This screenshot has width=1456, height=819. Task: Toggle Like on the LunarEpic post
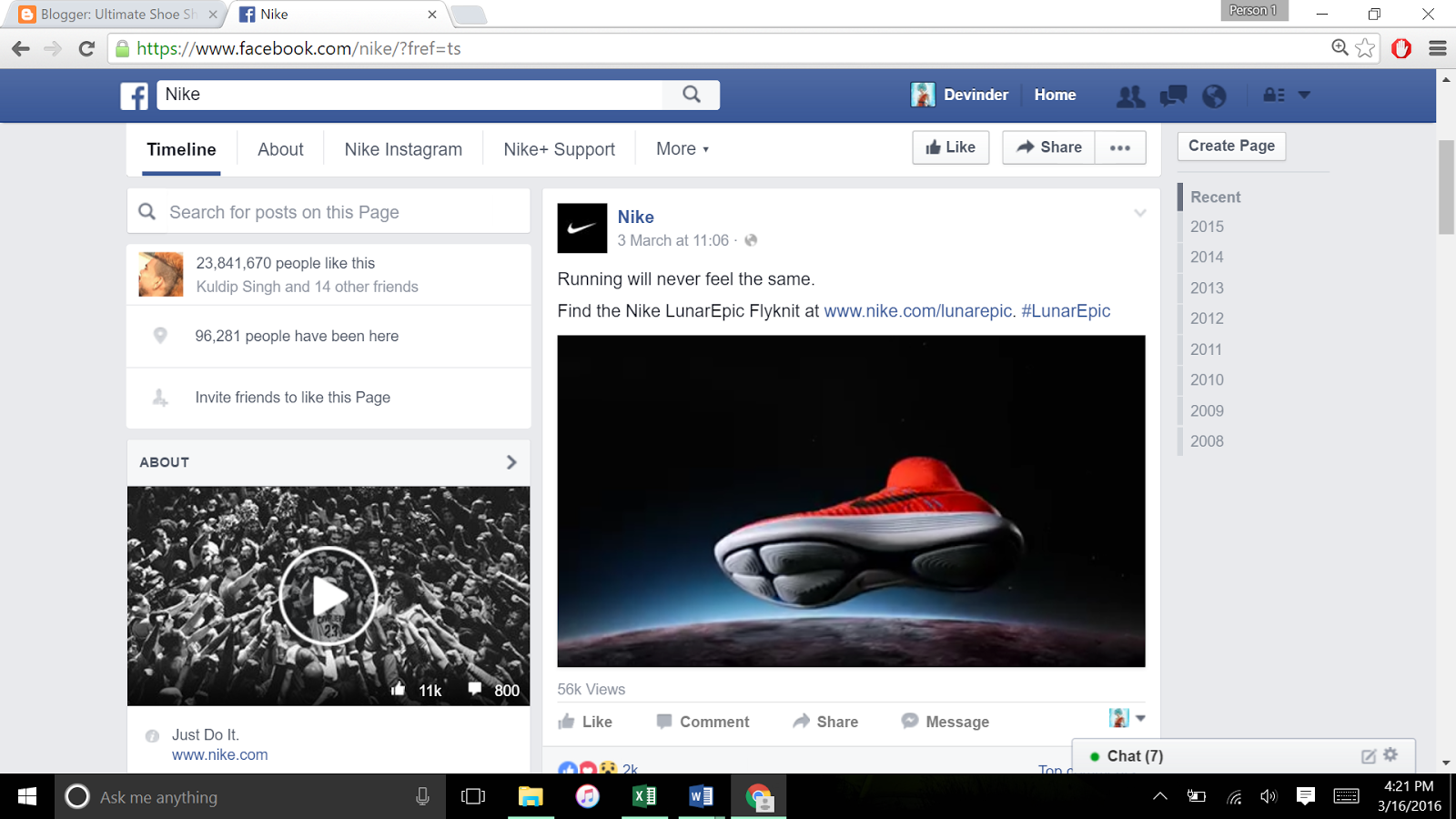point(585,722)
